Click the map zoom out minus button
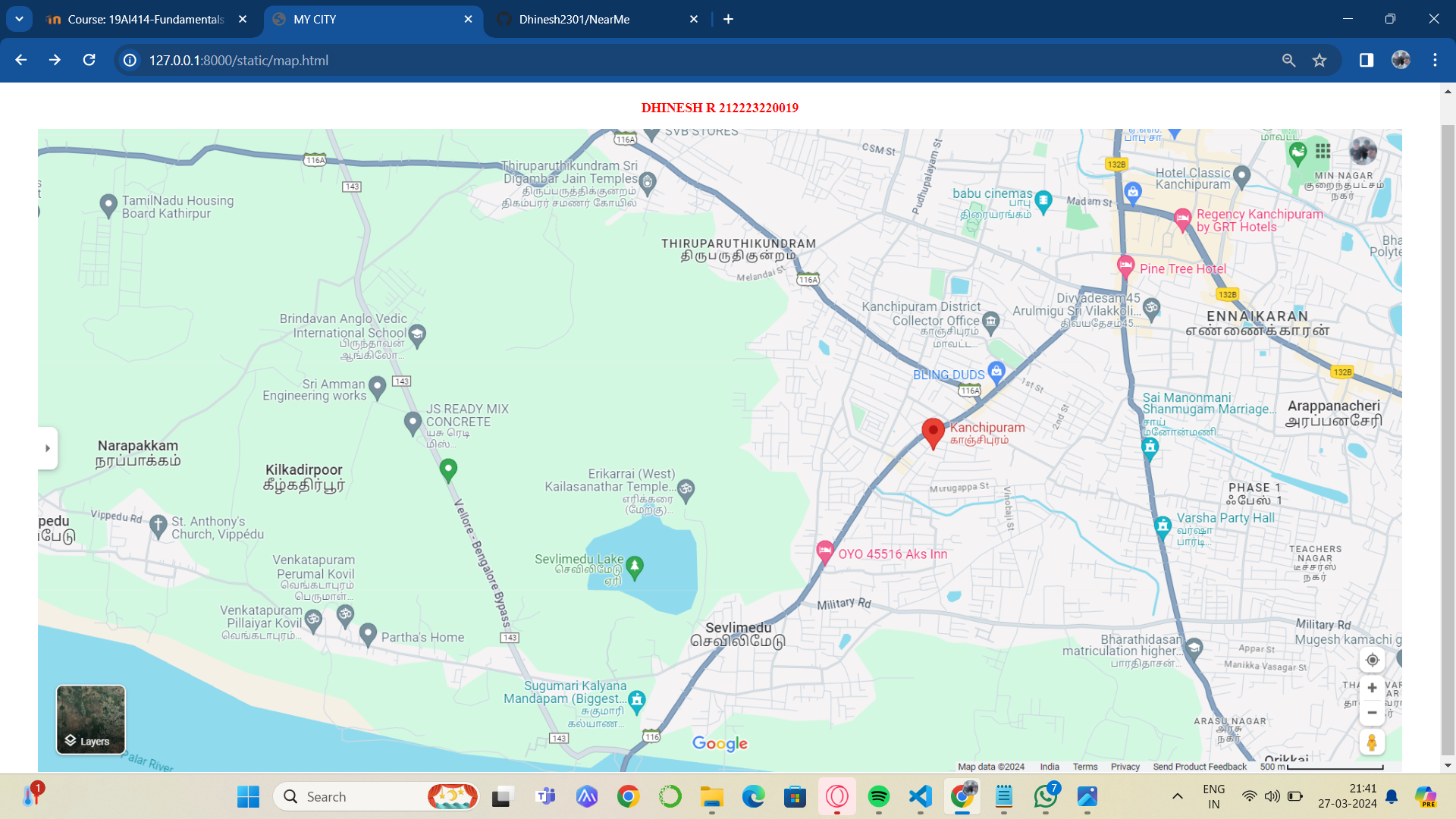This screenshot has height=819, width=1456. point(1372,713)
